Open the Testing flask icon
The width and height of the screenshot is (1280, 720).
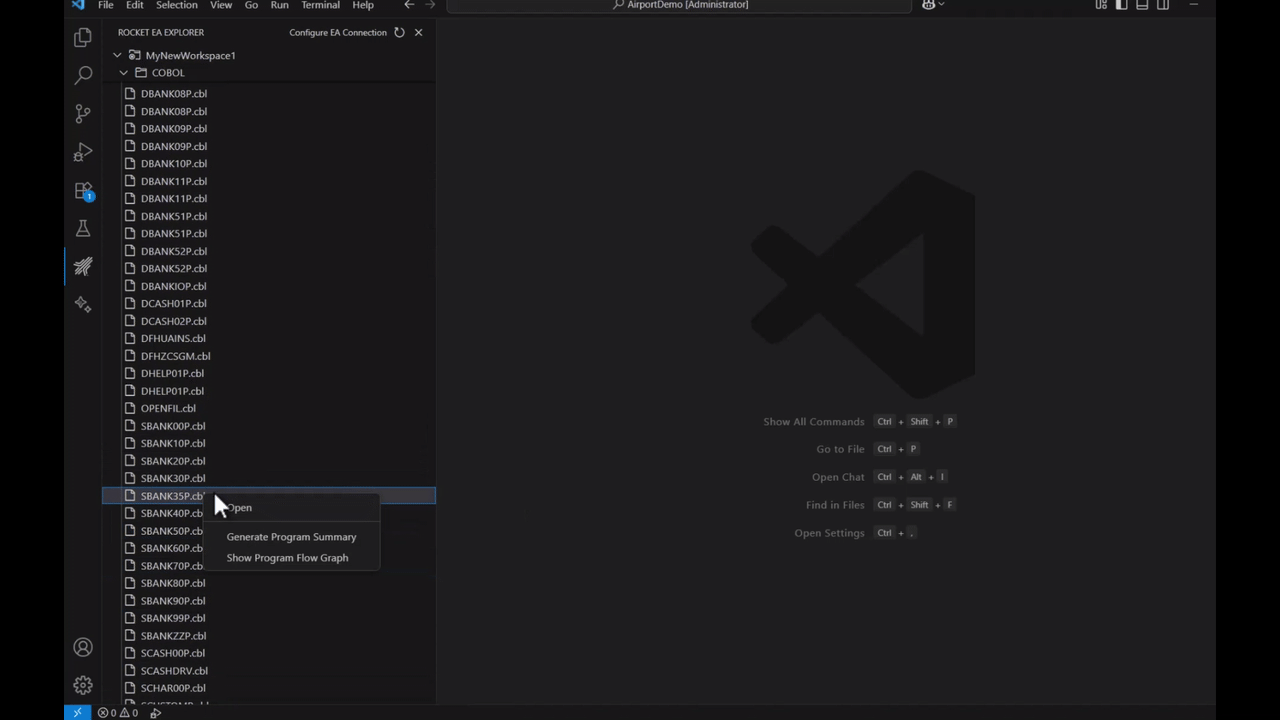pos(83,229)
